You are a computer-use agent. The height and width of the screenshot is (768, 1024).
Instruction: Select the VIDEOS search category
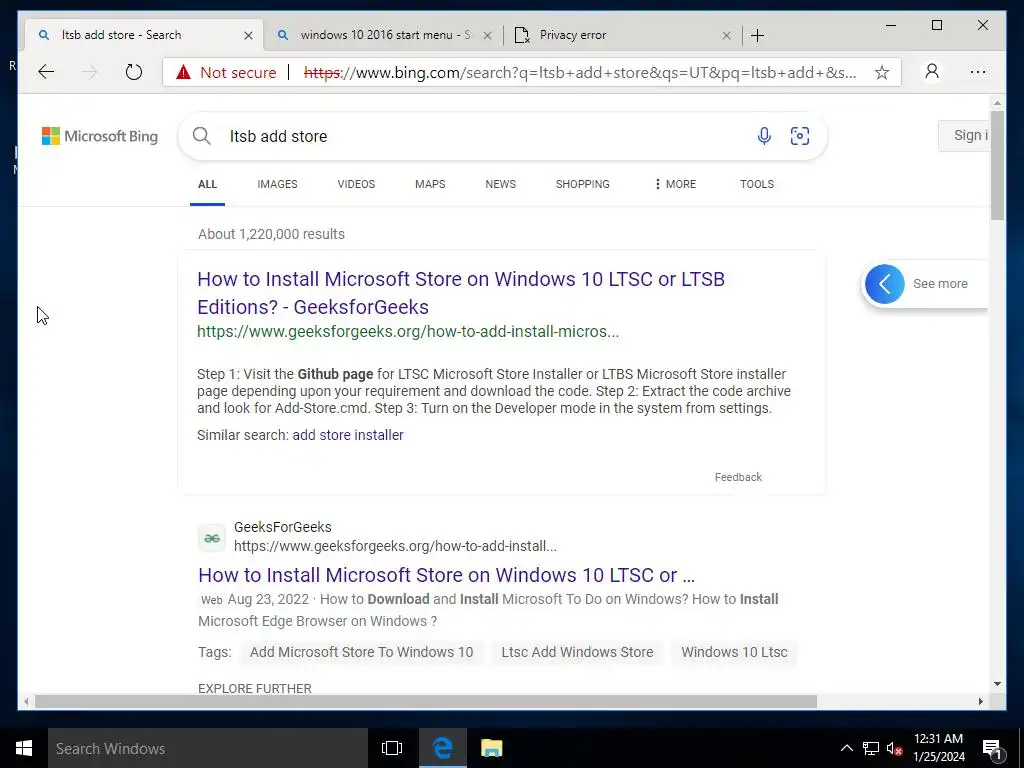coord(356,184)
